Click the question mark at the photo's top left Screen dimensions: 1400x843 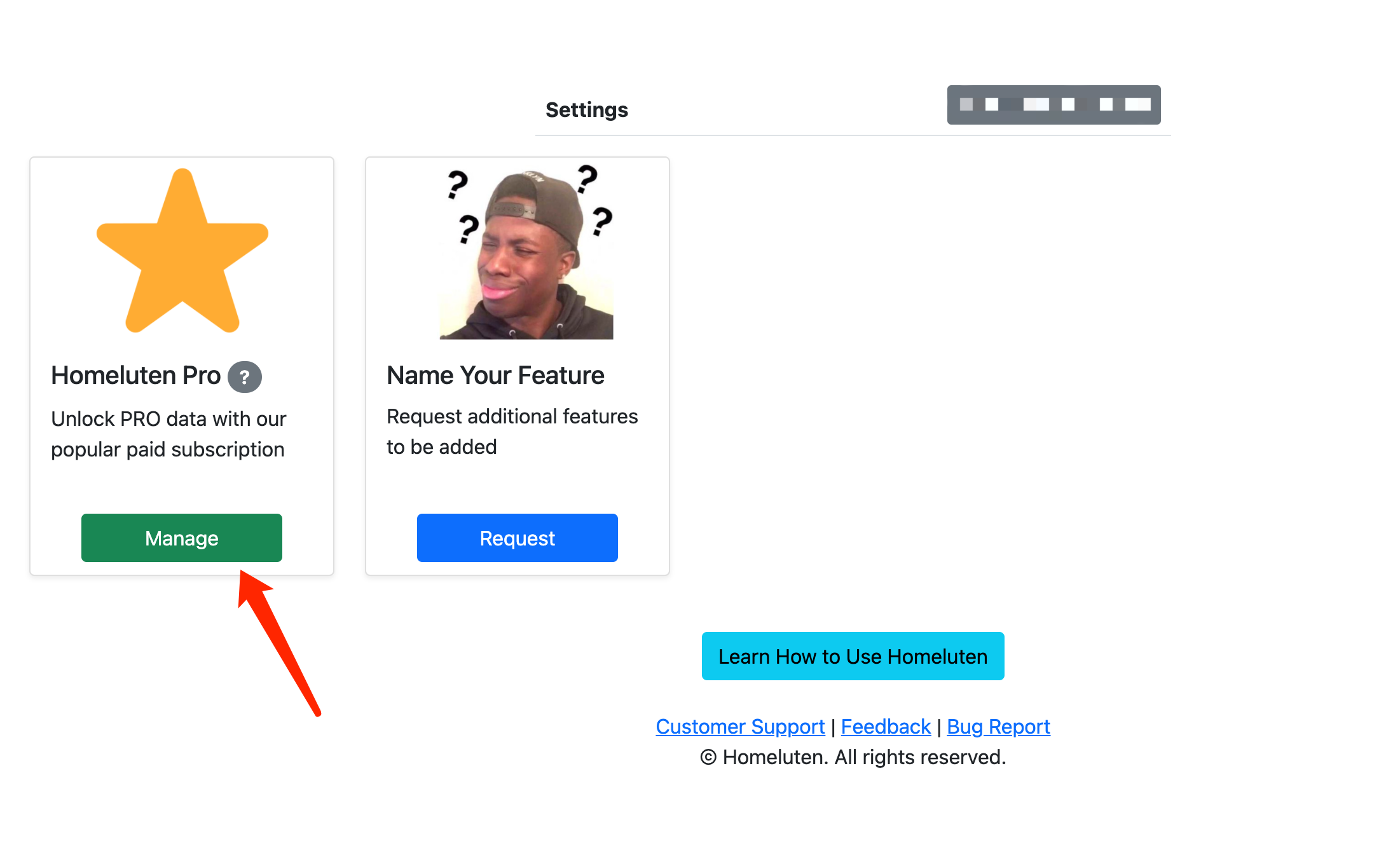tap(457, 184)
